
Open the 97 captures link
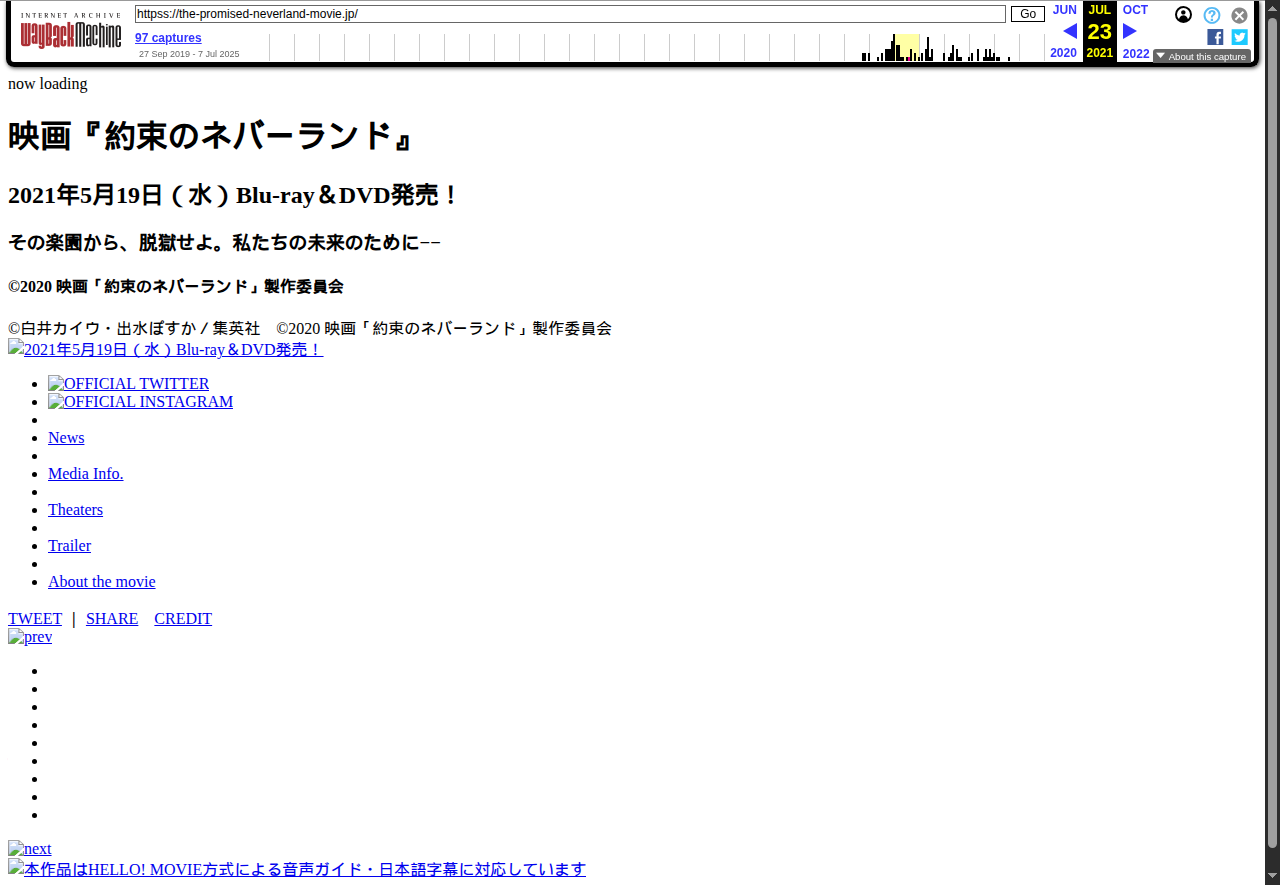168,38
